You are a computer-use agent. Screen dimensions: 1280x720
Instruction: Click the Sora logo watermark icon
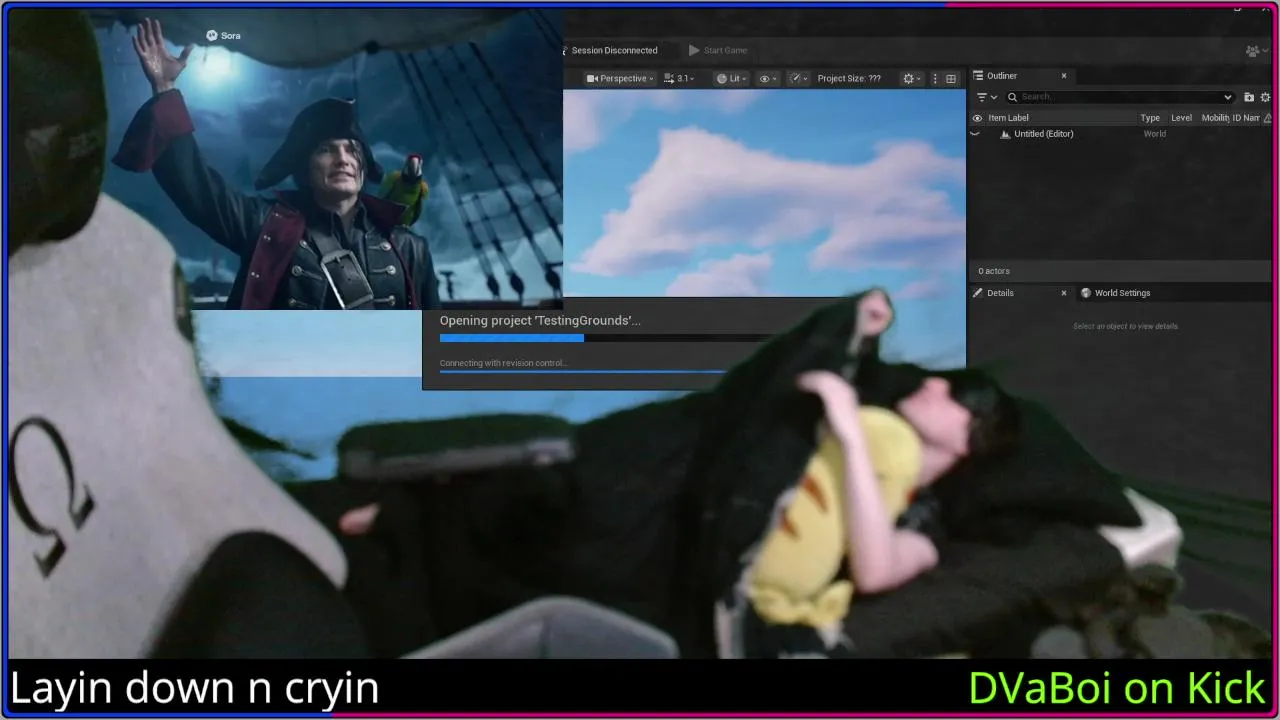pos(212,35)
